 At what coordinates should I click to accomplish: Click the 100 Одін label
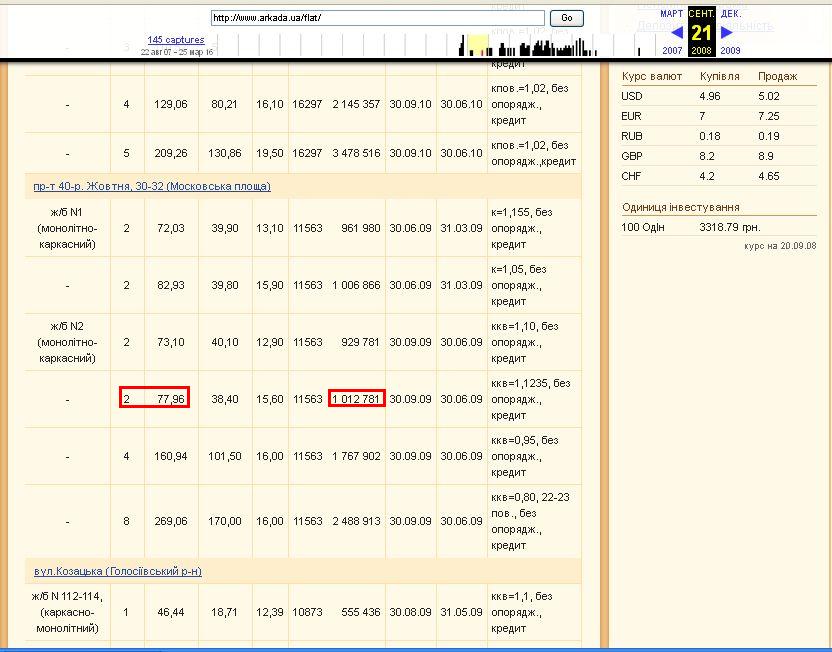(x=643, y=228)
